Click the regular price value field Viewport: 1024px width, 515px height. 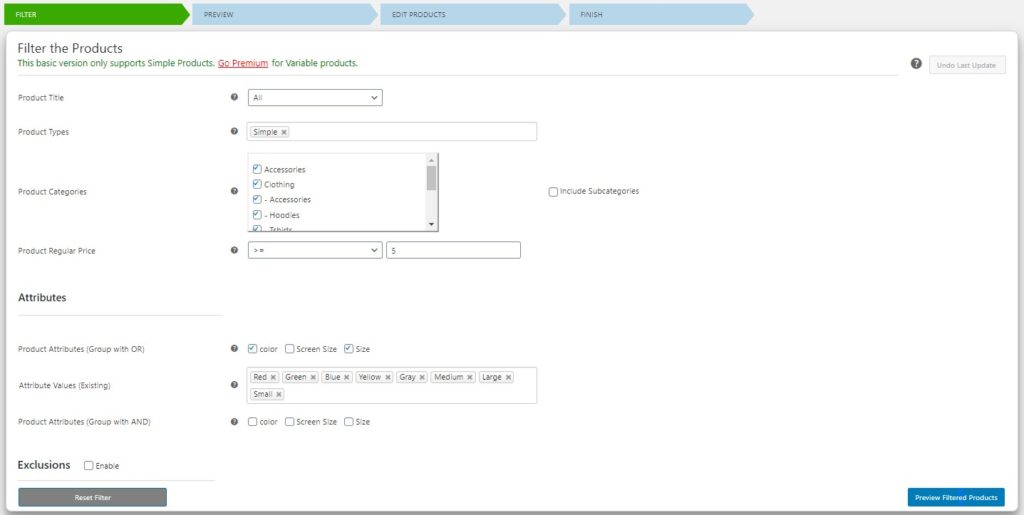click(x=453, y=250)
